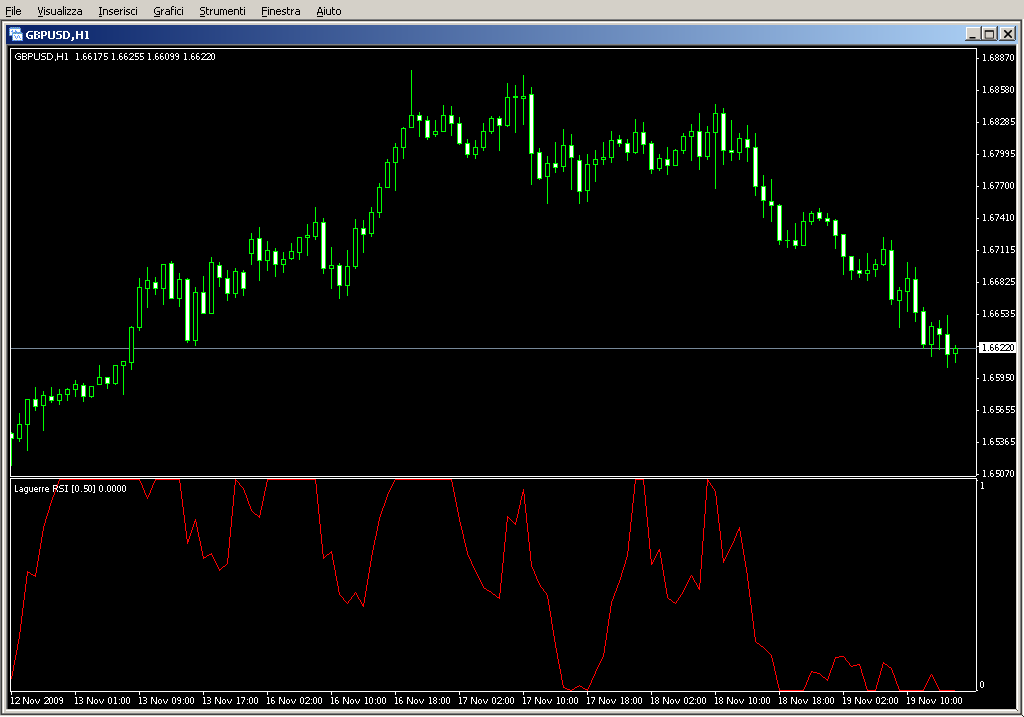
Task: Click price scale value 1.68870
Action: [x=999, y=57]
